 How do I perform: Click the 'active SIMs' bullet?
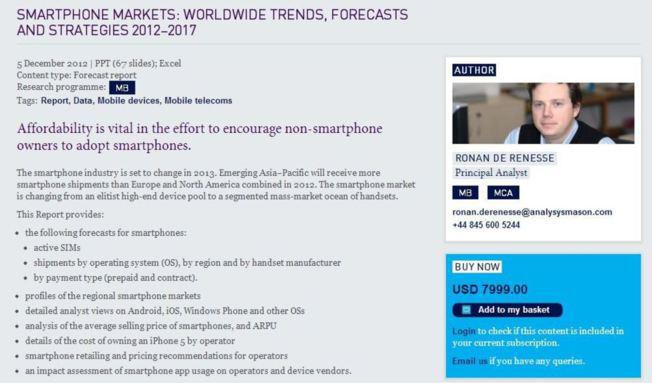click(x=57, y=248)
